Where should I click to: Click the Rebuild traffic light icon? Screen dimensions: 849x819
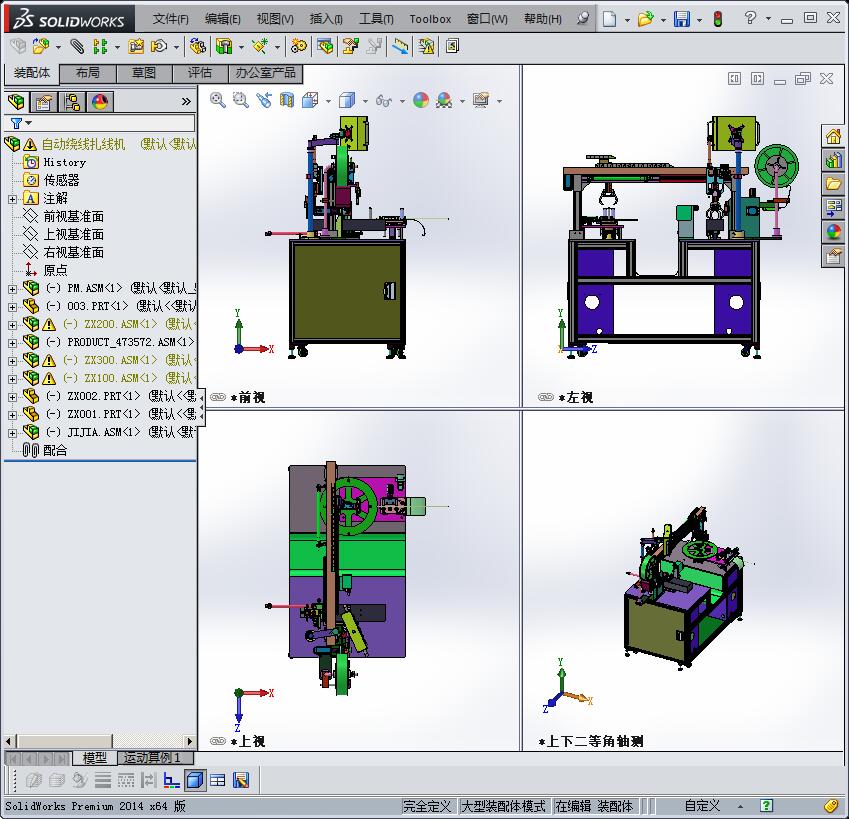[x=718, y=19]
